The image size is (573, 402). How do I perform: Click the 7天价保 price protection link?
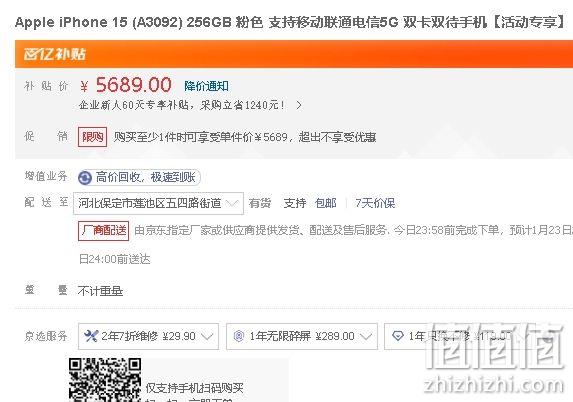click(x=375, y=203)
